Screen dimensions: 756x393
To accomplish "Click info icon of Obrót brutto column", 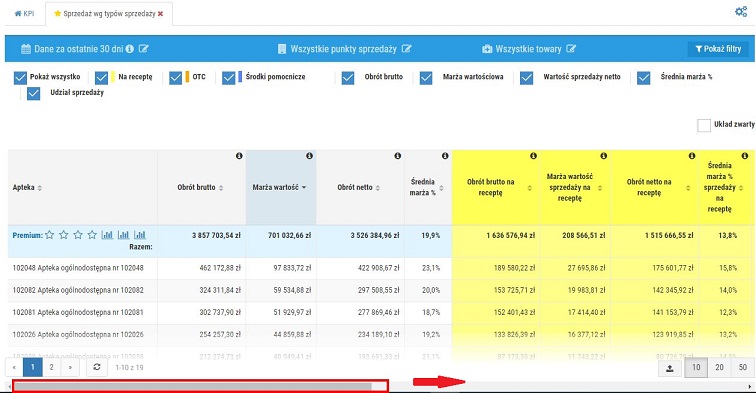I will (x=239, y=156).
